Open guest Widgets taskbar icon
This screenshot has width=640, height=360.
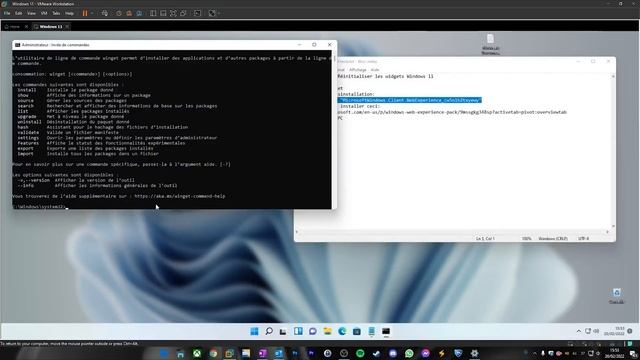298,331
